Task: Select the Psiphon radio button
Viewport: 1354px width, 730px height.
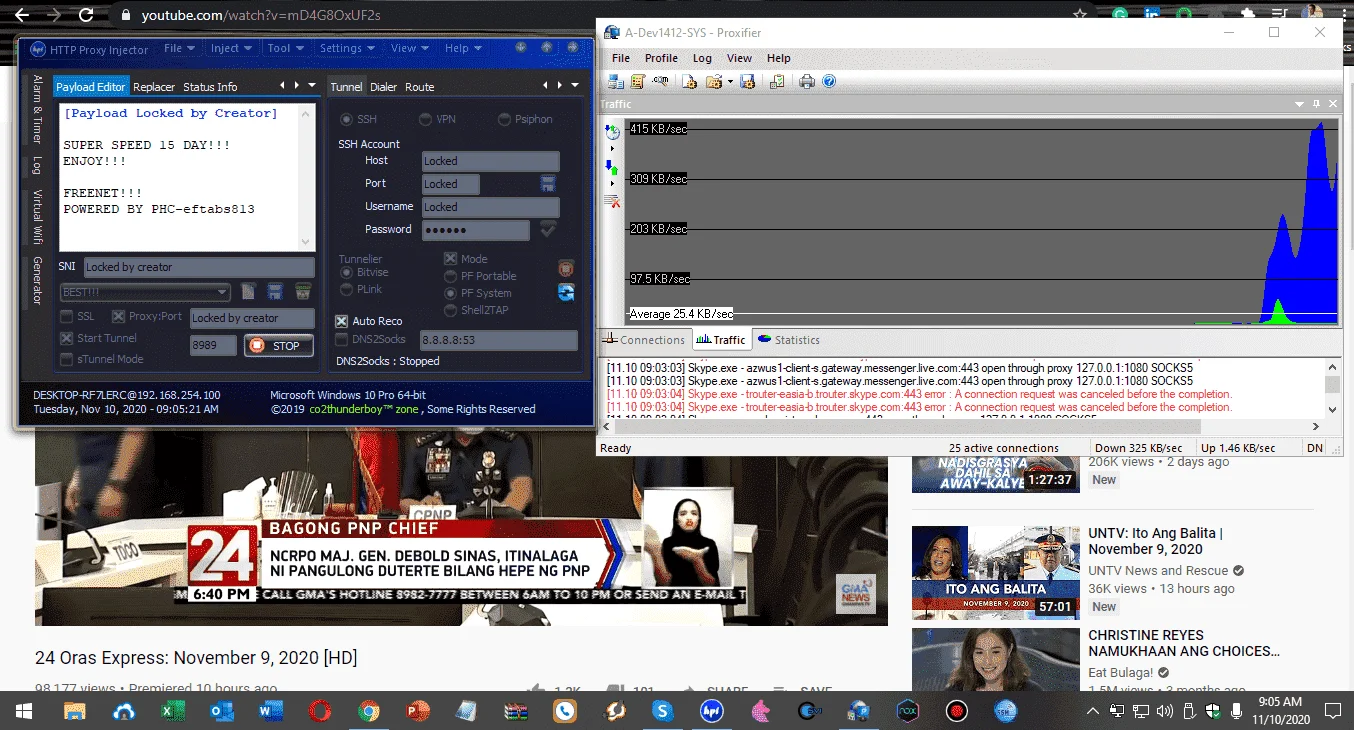Action: click(x=505, y=120)
